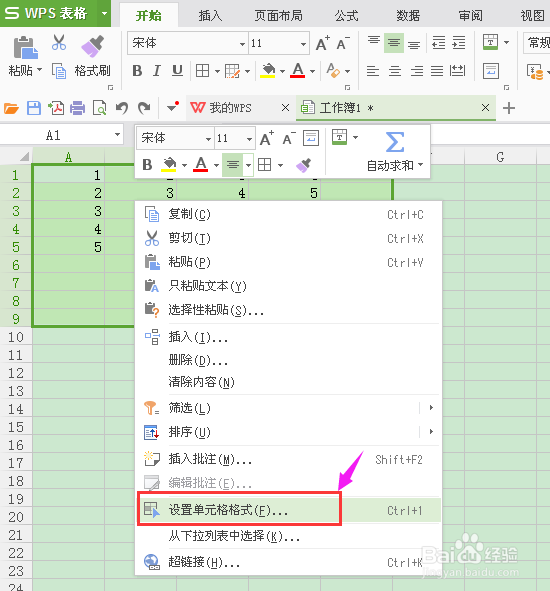Viewport: 550px width, 591px height.
Task: Choose 插入批注(M) in context menu
Action: (288, 459)
